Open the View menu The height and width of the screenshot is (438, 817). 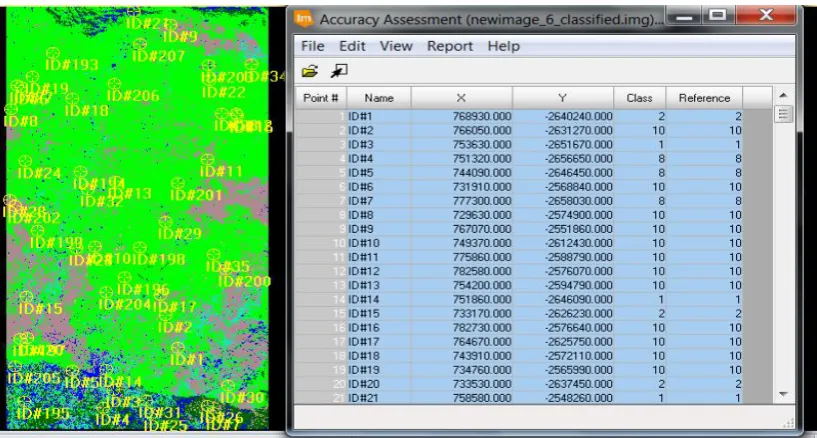[x=396, y=46]
